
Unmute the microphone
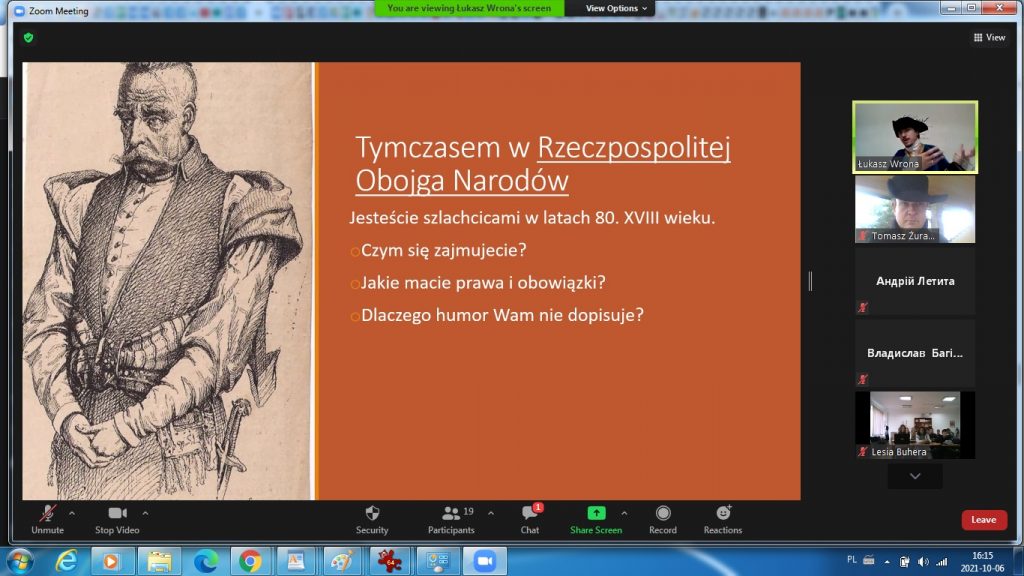point(46,513)
